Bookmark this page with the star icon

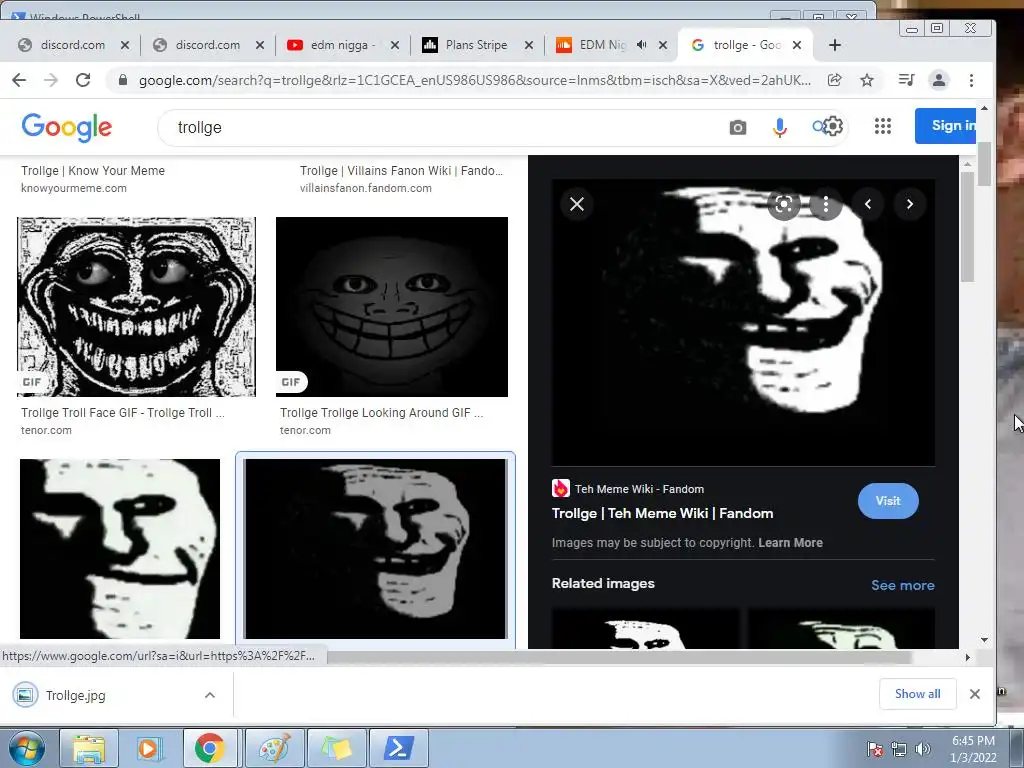point(867,80)
